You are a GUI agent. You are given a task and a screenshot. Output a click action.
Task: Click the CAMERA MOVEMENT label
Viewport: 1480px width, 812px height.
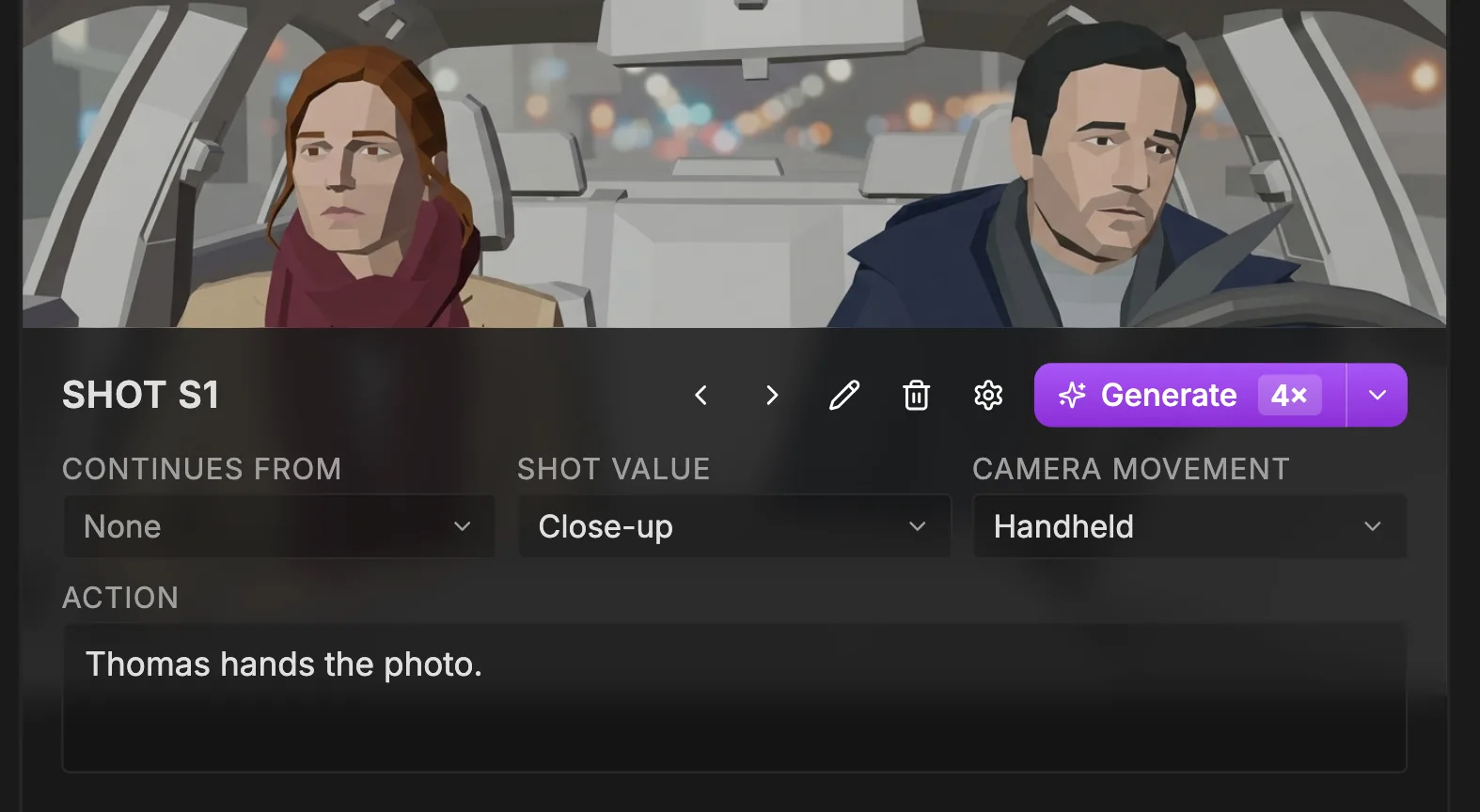tap(1131, 469)
